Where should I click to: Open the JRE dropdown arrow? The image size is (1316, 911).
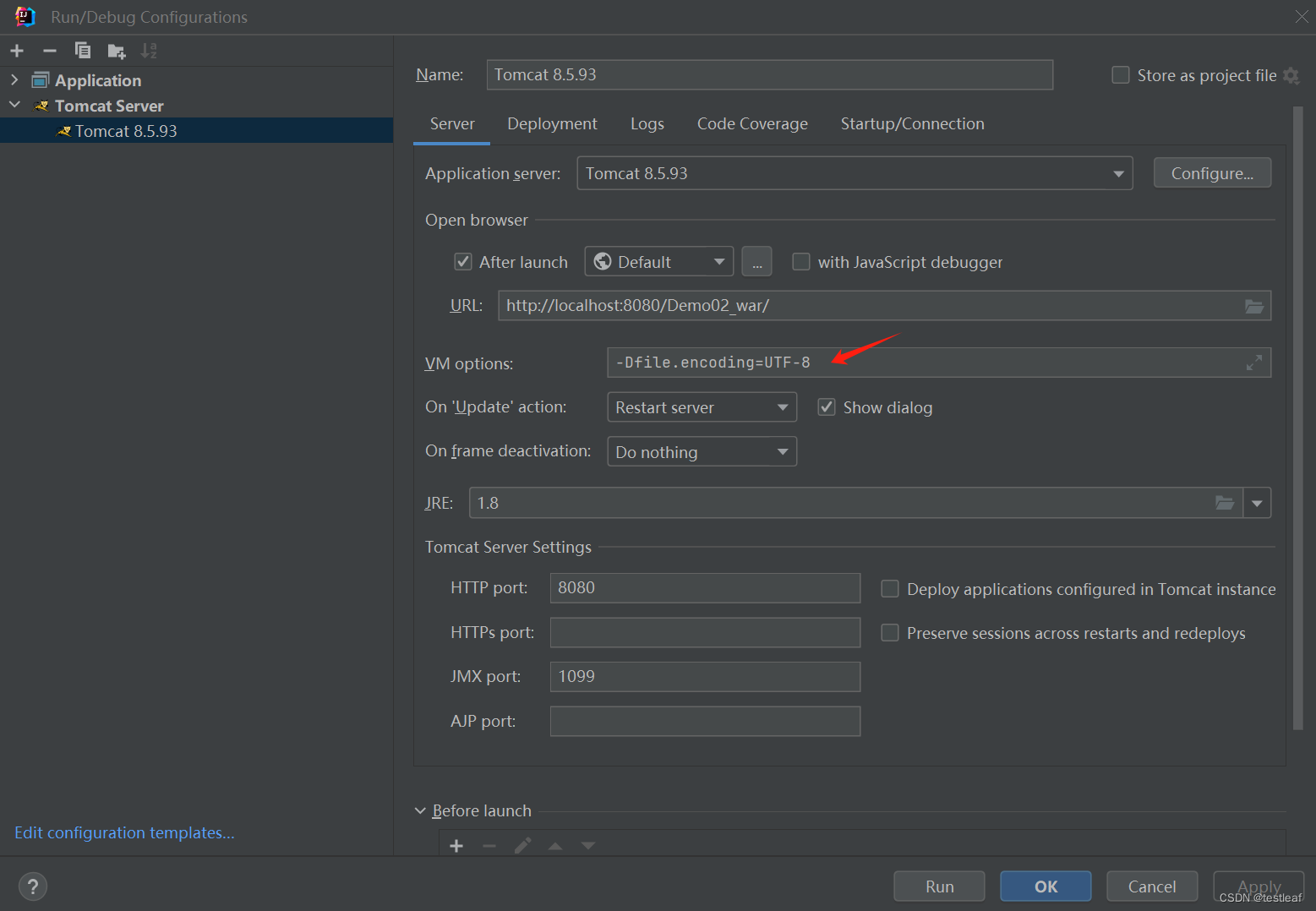click(1257, 503)
